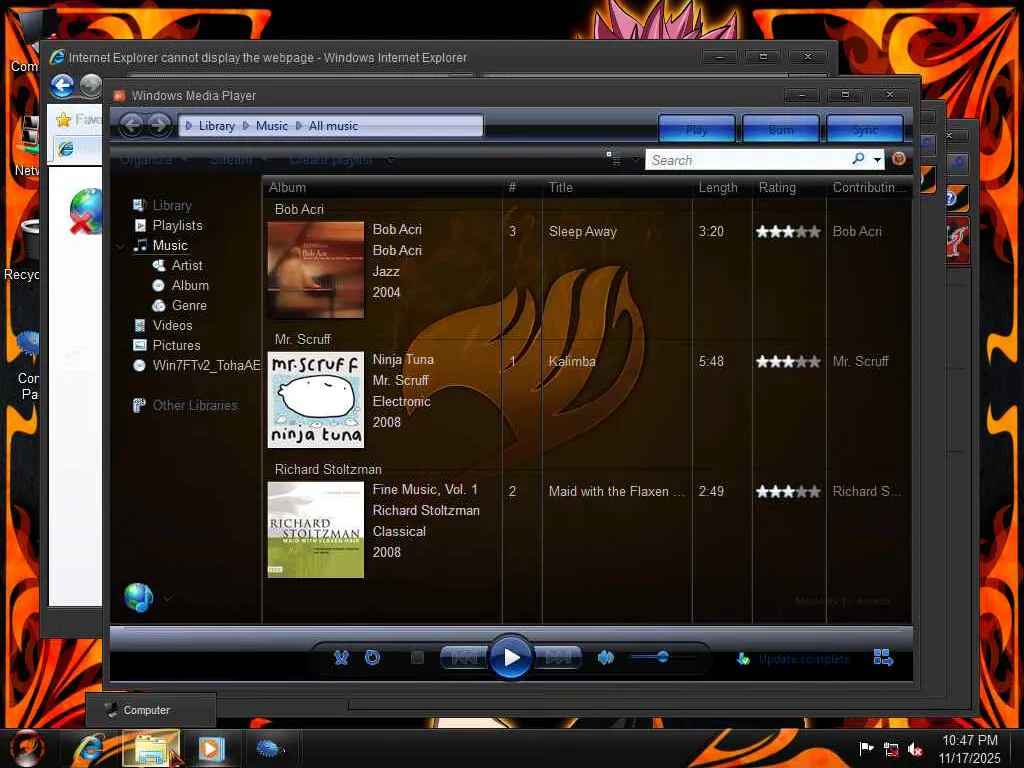Go back in Media Player library navigation

131,125
